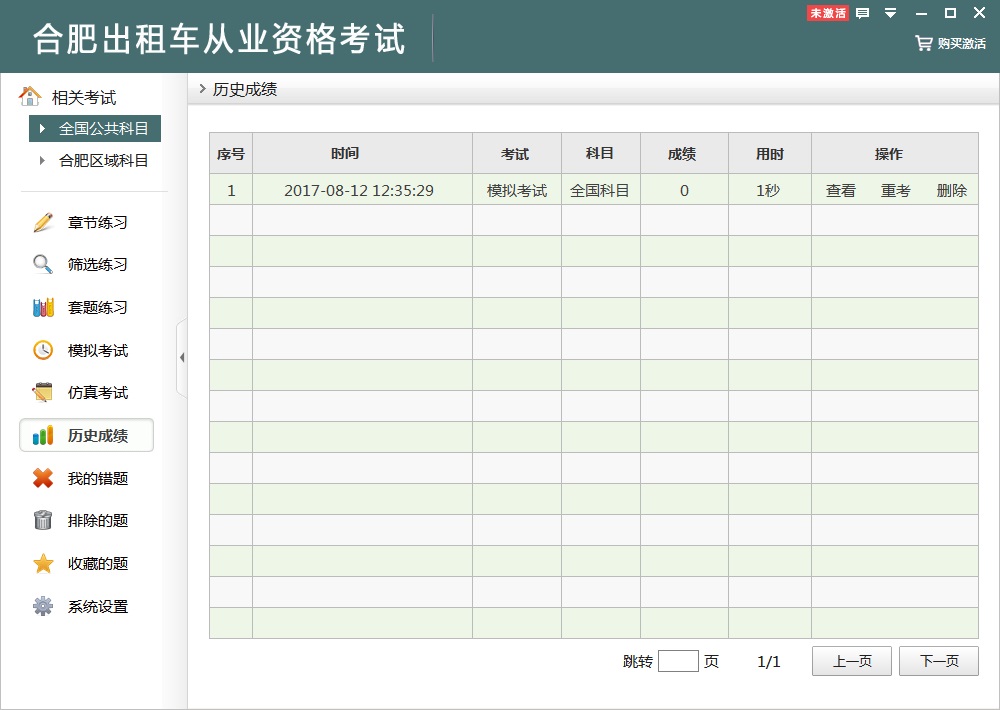Click the 跳转 page number input box
Screen dimensions: 1000x710
(678, 661)
